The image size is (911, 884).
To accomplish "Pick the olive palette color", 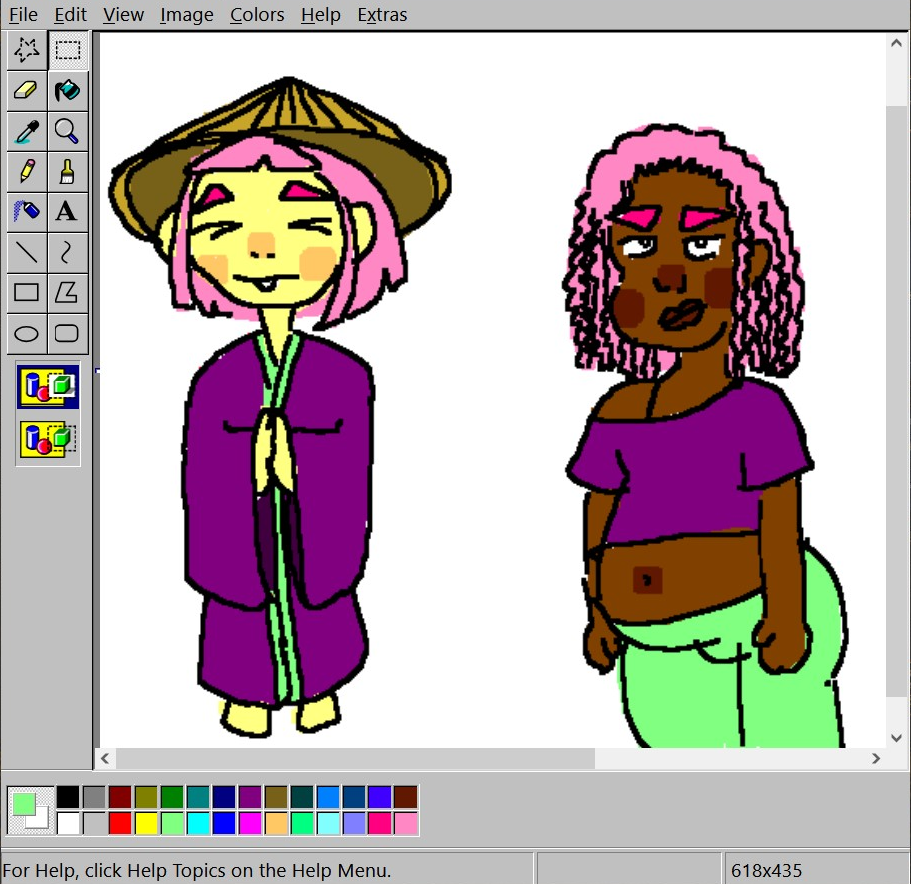I will coord(146,797).
